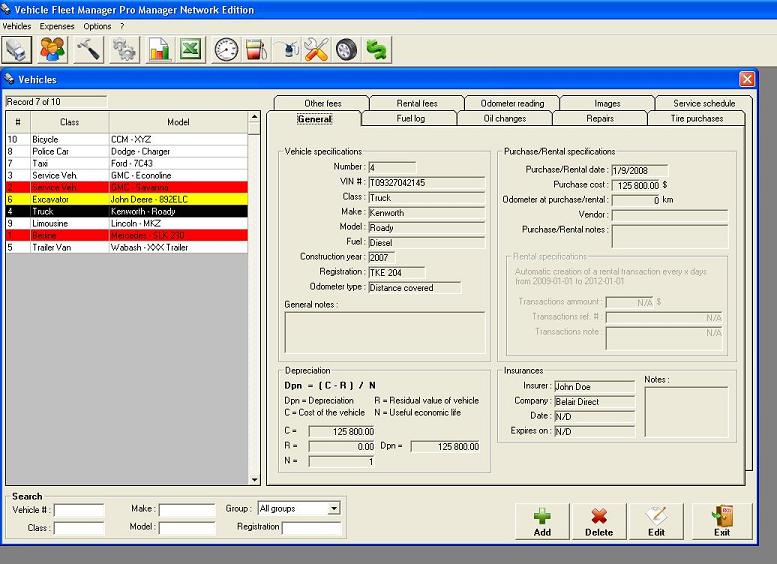777x564 pixels.
Task: Click the Registration search field
Action: click(312, 528)
